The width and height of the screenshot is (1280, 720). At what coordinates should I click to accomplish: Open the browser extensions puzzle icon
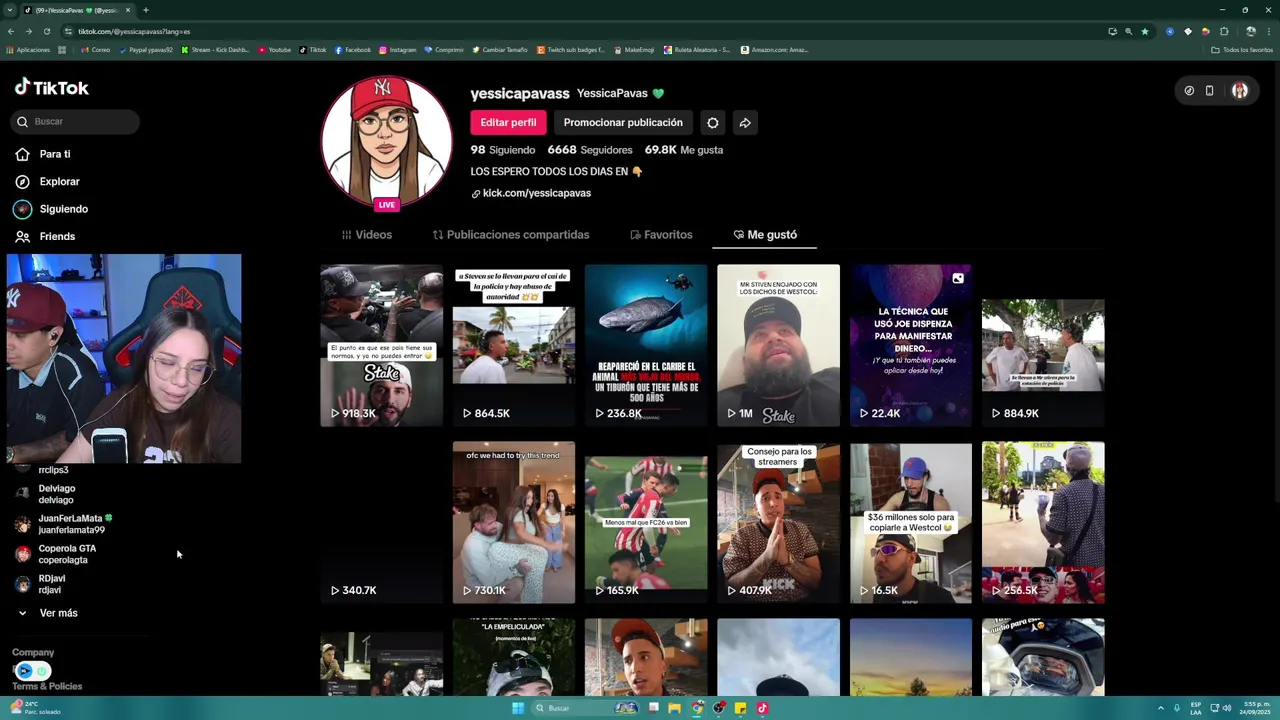point(1224,31)
